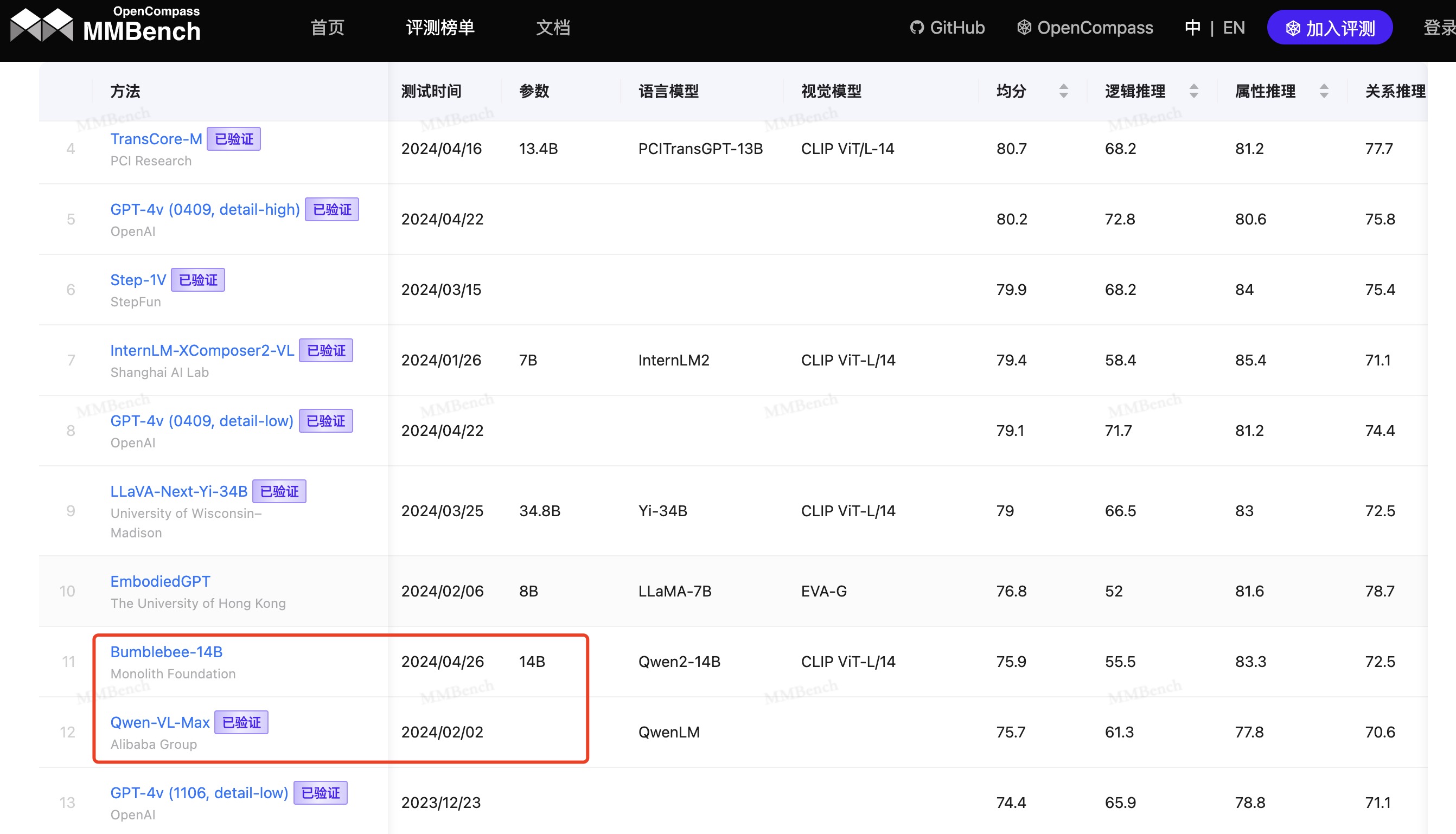
Task: Open GPT-4v (0409, detail-high) model link
Action: pyautogui.click(x=205, y=210)
